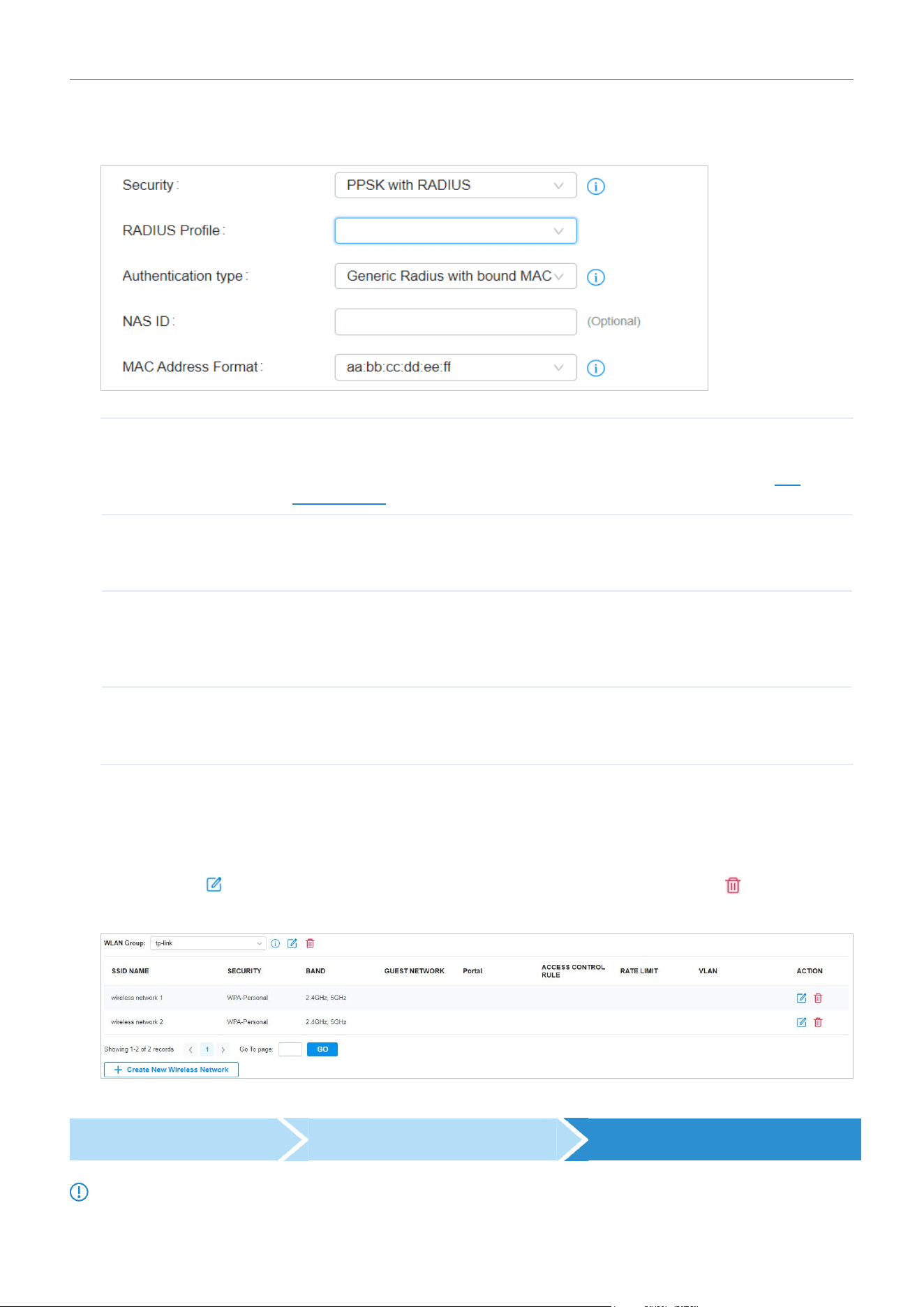The width and height of the screenshot is (924, 1307).
Task: Click the GUEST NETWORK column header
Action: 415,971
